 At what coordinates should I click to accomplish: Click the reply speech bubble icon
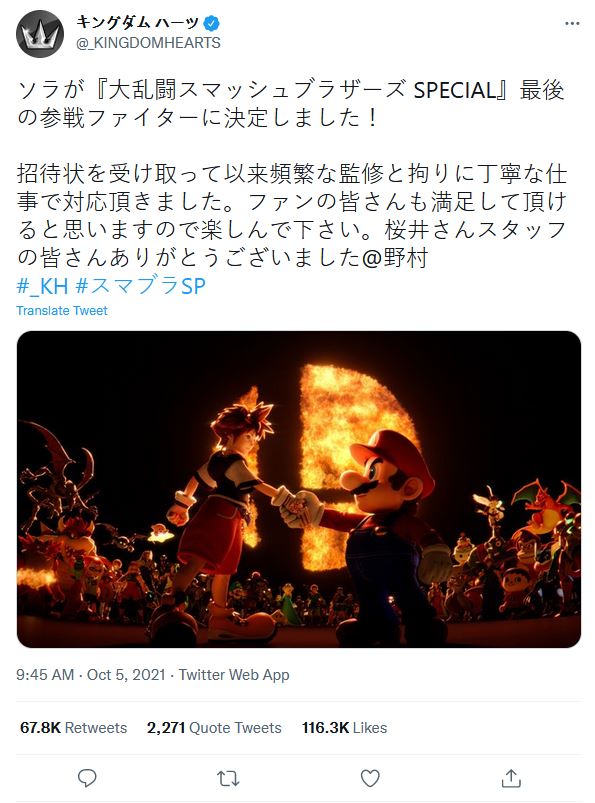87,778
